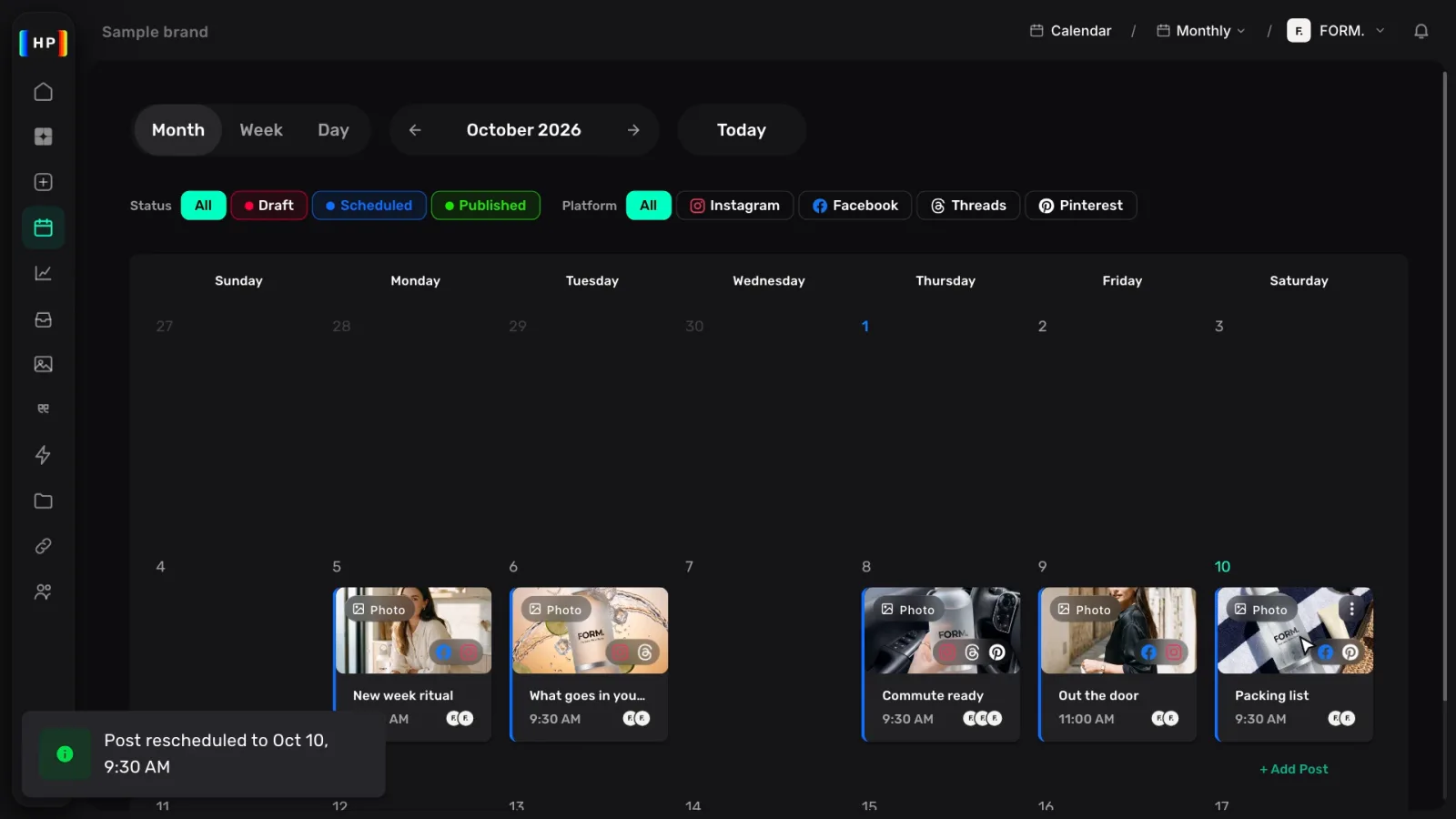Click Facebook icon on New week ritual thumbnail
Image resolution: width=1456 pixels, height=819 pixels.
pos(443,652)
